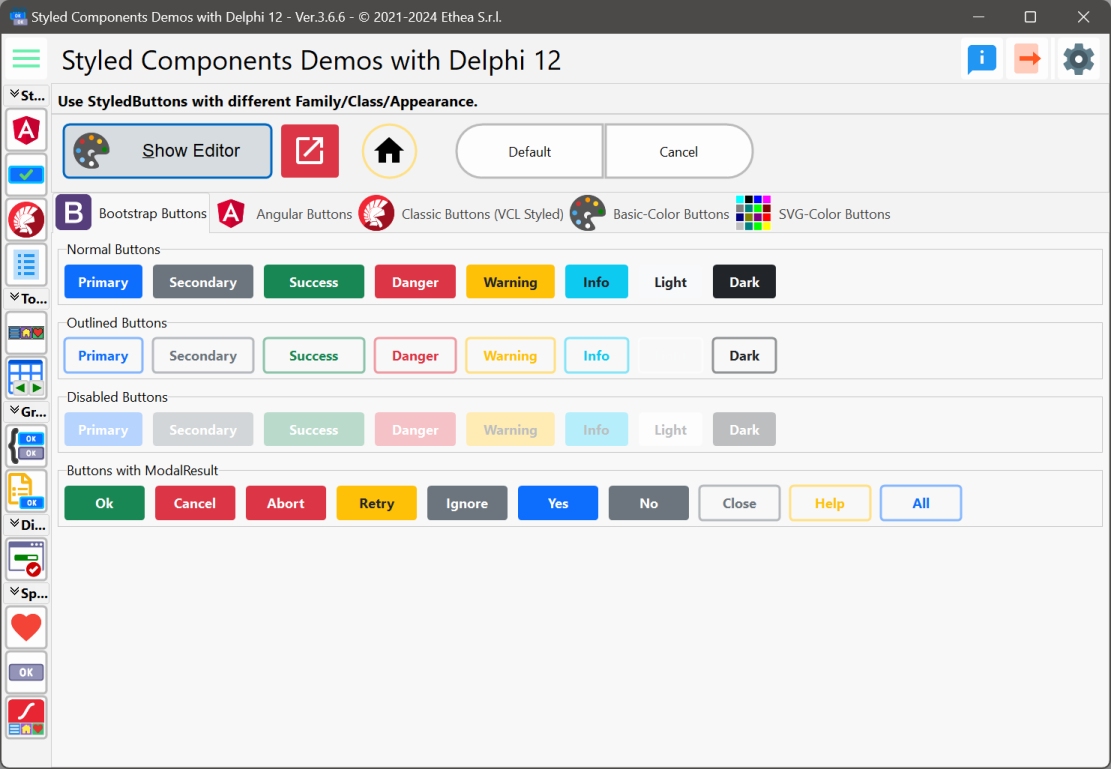This screenshot has width=1111, height=769.
Task: Click the orange exit arrow icon
Action: (1027, 58)
